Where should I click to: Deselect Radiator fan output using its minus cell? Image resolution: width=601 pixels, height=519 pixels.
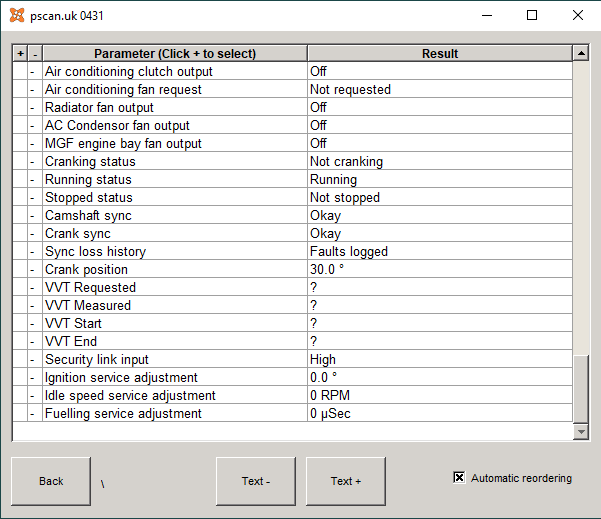coord(35,107)
